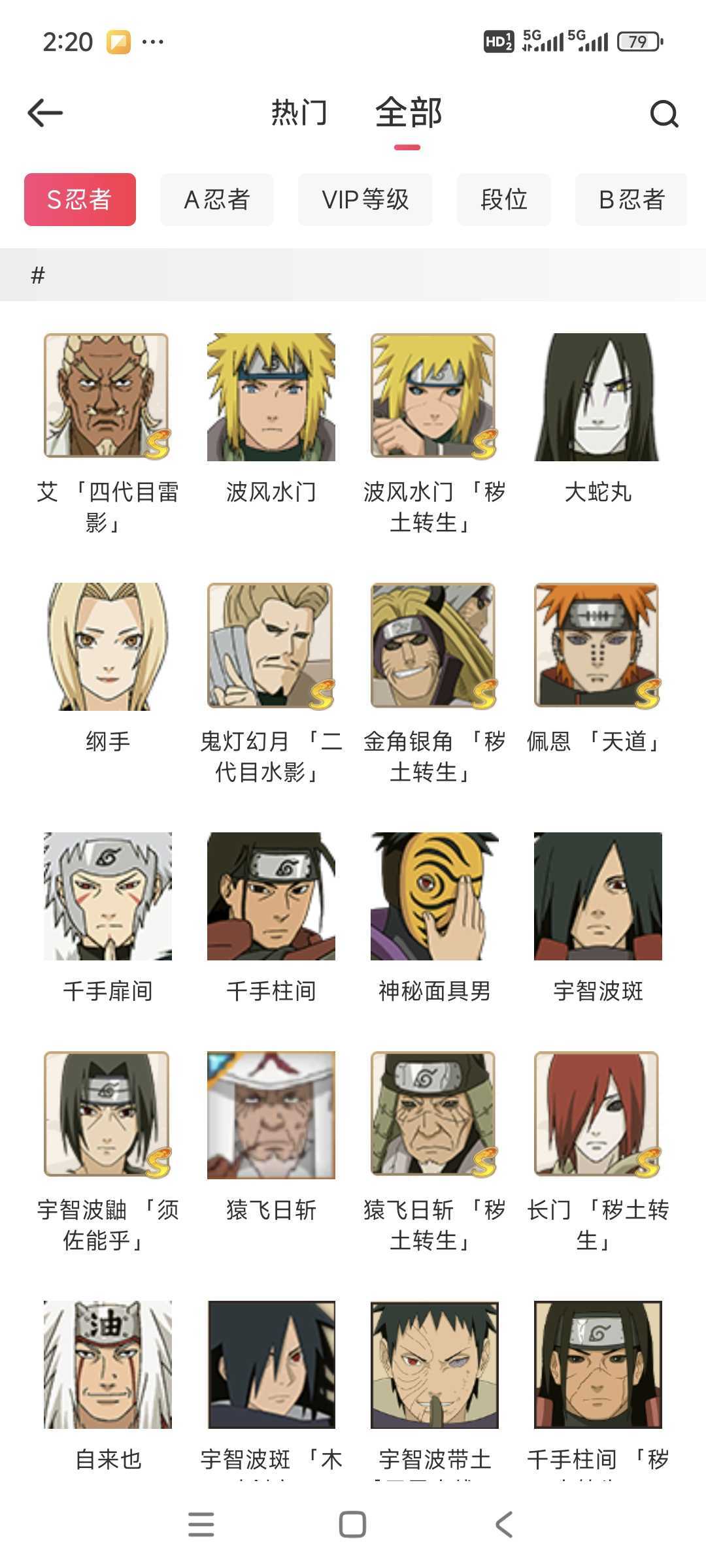This screenshot has height=1568, width=706.
Task: Open the blurred 猿飞日斩 thumbnail
Action: (x=271, y=1115)
